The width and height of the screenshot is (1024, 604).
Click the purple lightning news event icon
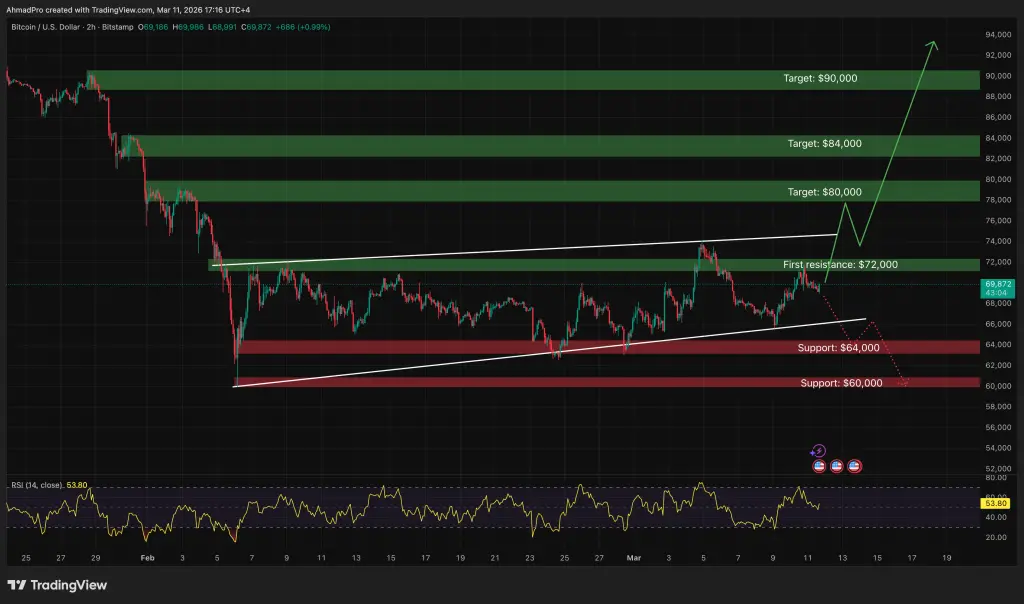819,450
